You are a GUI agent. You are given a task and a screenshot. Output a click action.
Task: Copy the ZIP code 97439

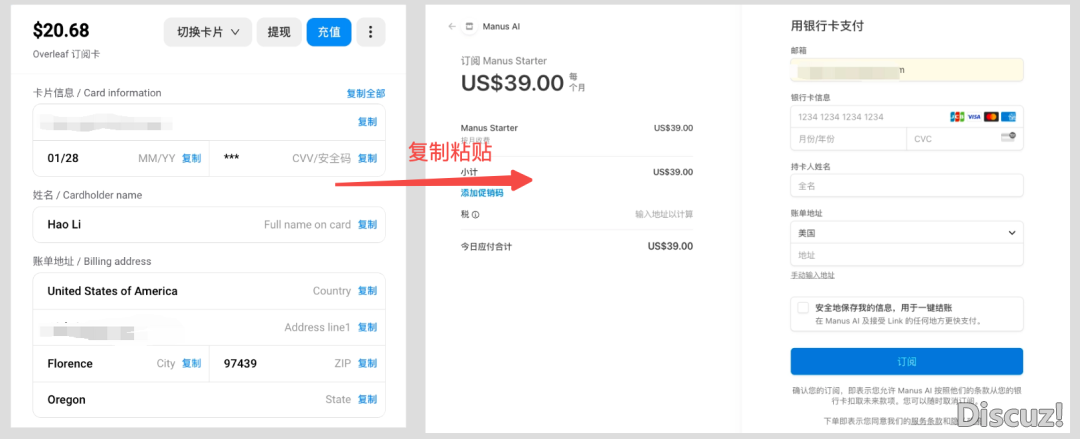[x=367, y=363]
